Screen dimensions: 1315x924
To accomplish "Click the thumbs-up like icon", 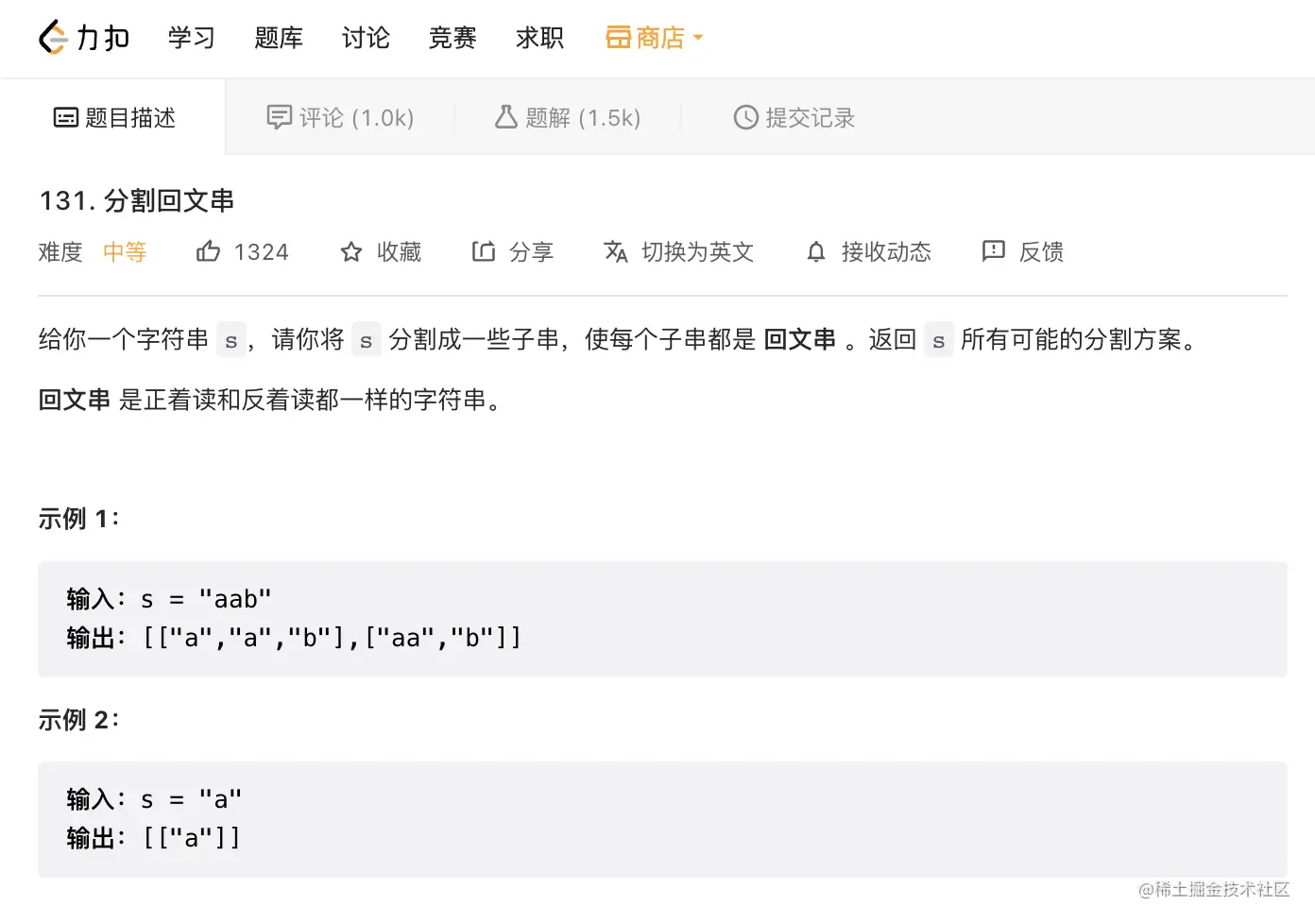I will [208, 251].
